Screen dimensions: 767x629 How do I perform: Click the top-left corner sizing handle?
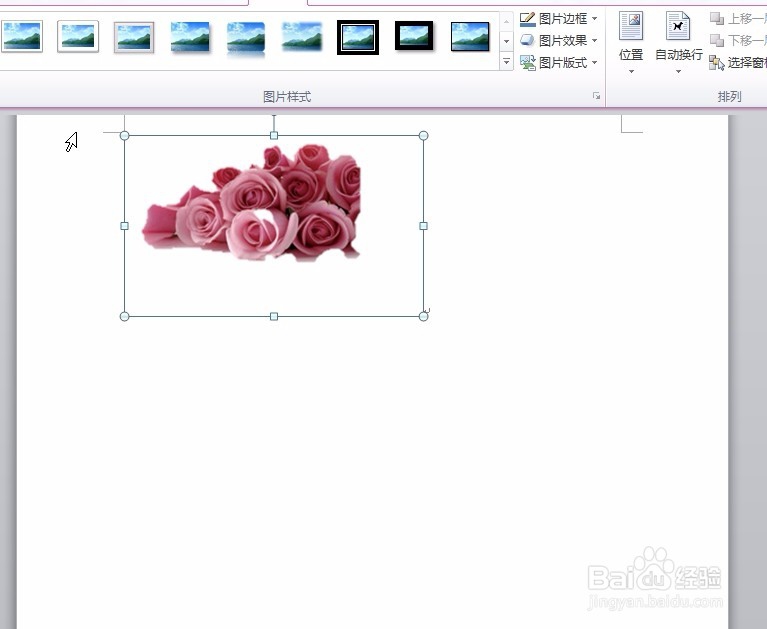click(x=124, y=135)
